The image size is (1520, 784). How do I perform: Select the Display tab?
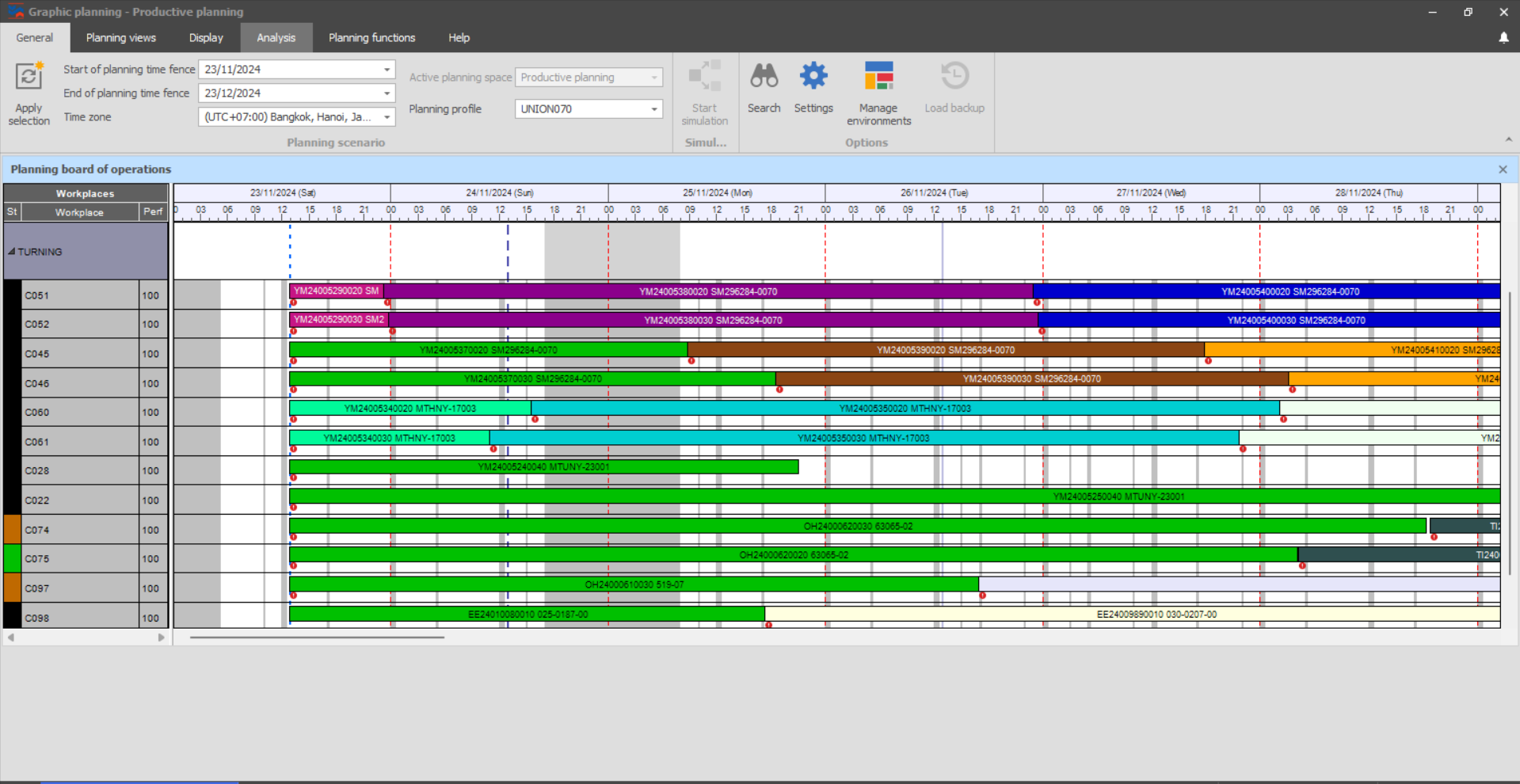tap(206, 38)
